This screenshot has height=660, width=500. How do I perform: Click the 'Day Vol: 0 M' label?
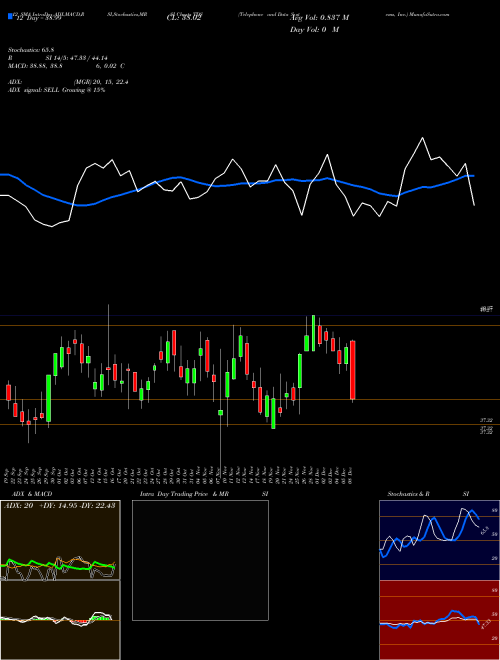(315, 30)
